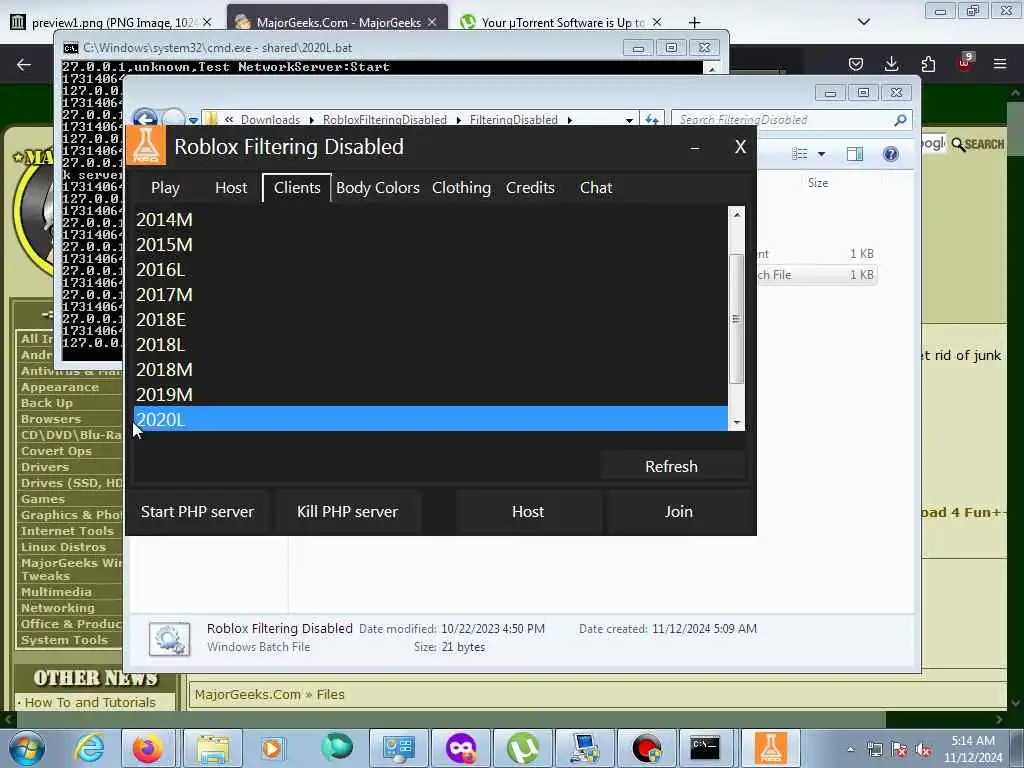Open the MajorGeeks Drivers category
Screen dimensions: 1024x768
click(x=44, y=467)
